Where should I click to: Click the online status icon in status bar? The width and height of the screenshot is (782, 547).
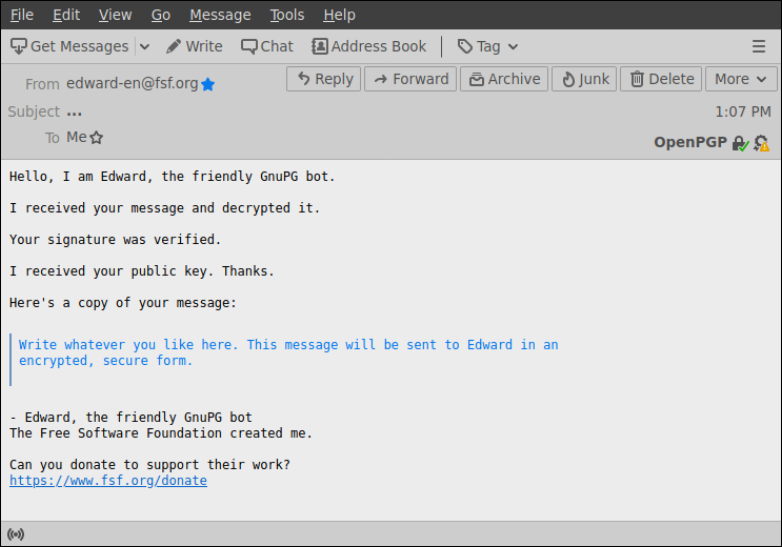15,535
